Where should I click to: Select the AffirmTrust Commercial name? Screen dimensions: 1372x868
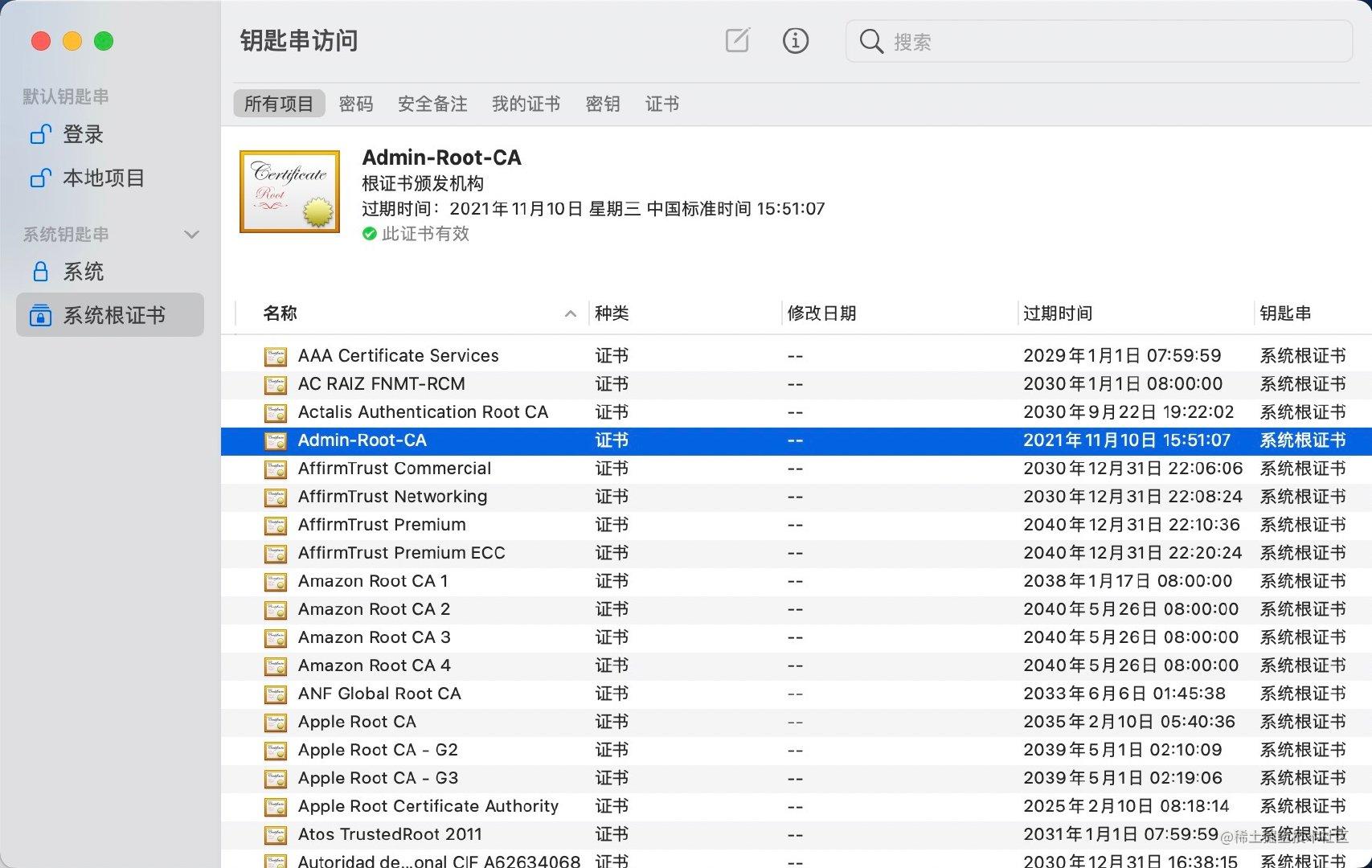point(395,469)
